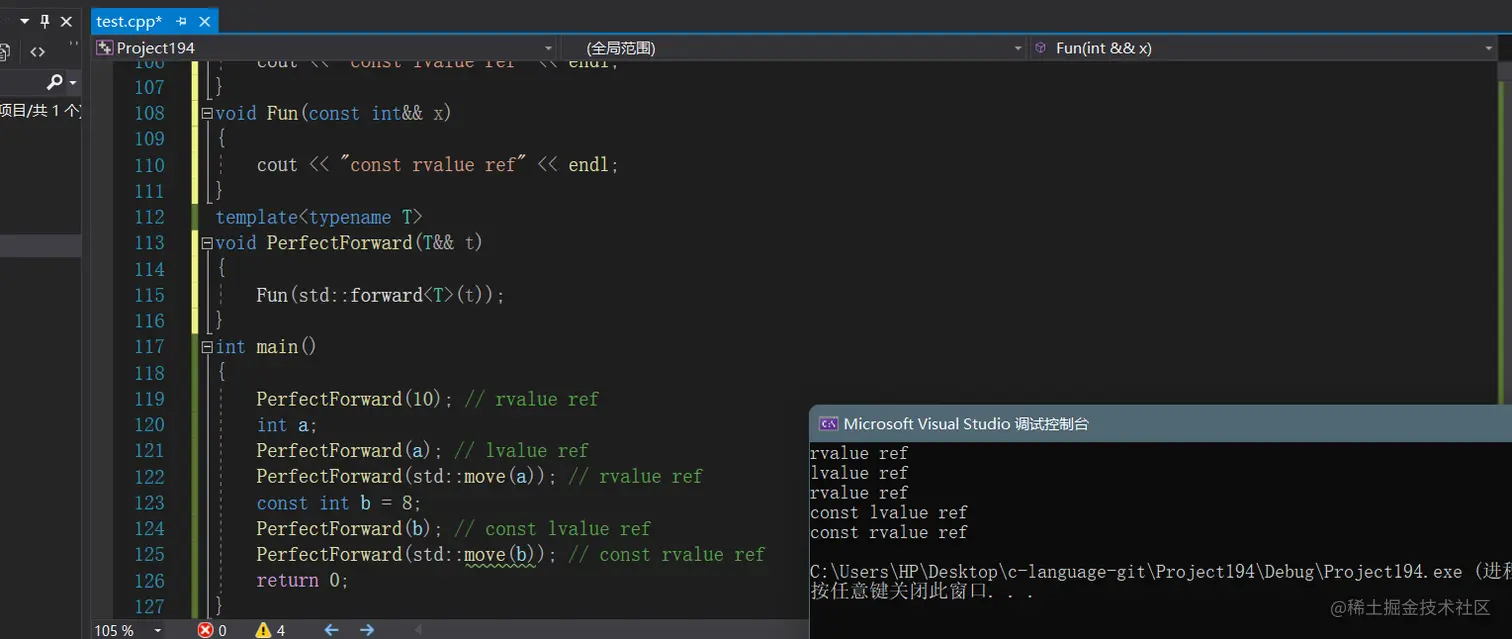Click the 'const int b = 8;' line
The width and height of the screenshot is (1512, 639).
coord(339,503)
